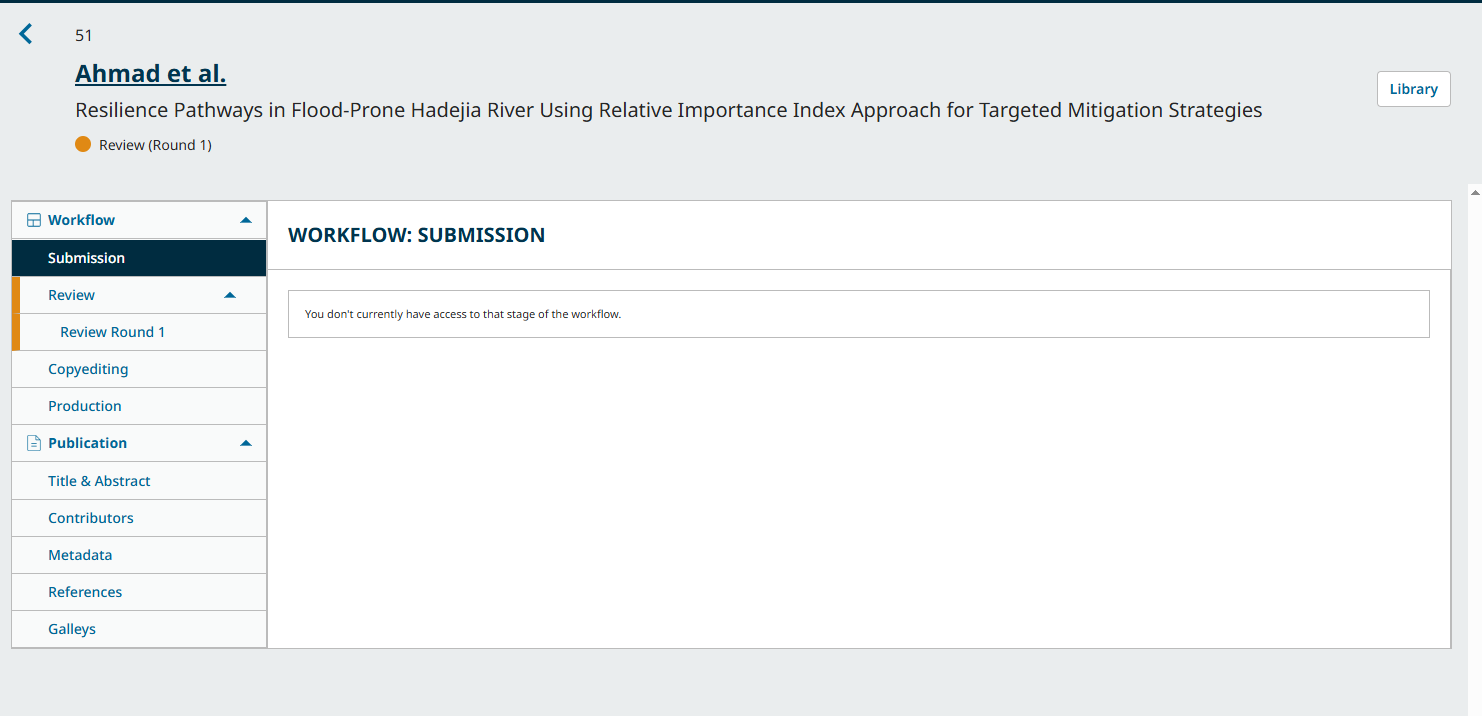Go to the Copyediting stage

click(88, 369)
